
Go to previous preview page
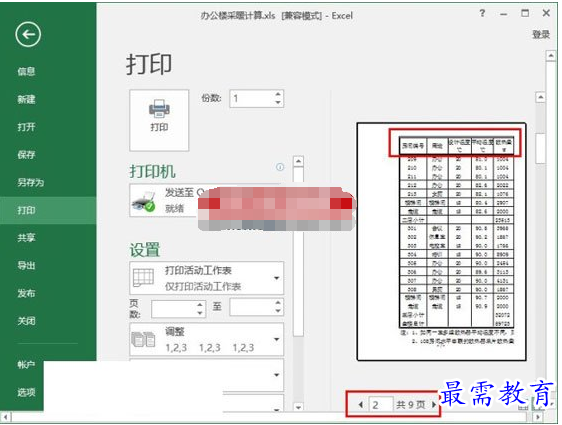(x=361, y=405)
